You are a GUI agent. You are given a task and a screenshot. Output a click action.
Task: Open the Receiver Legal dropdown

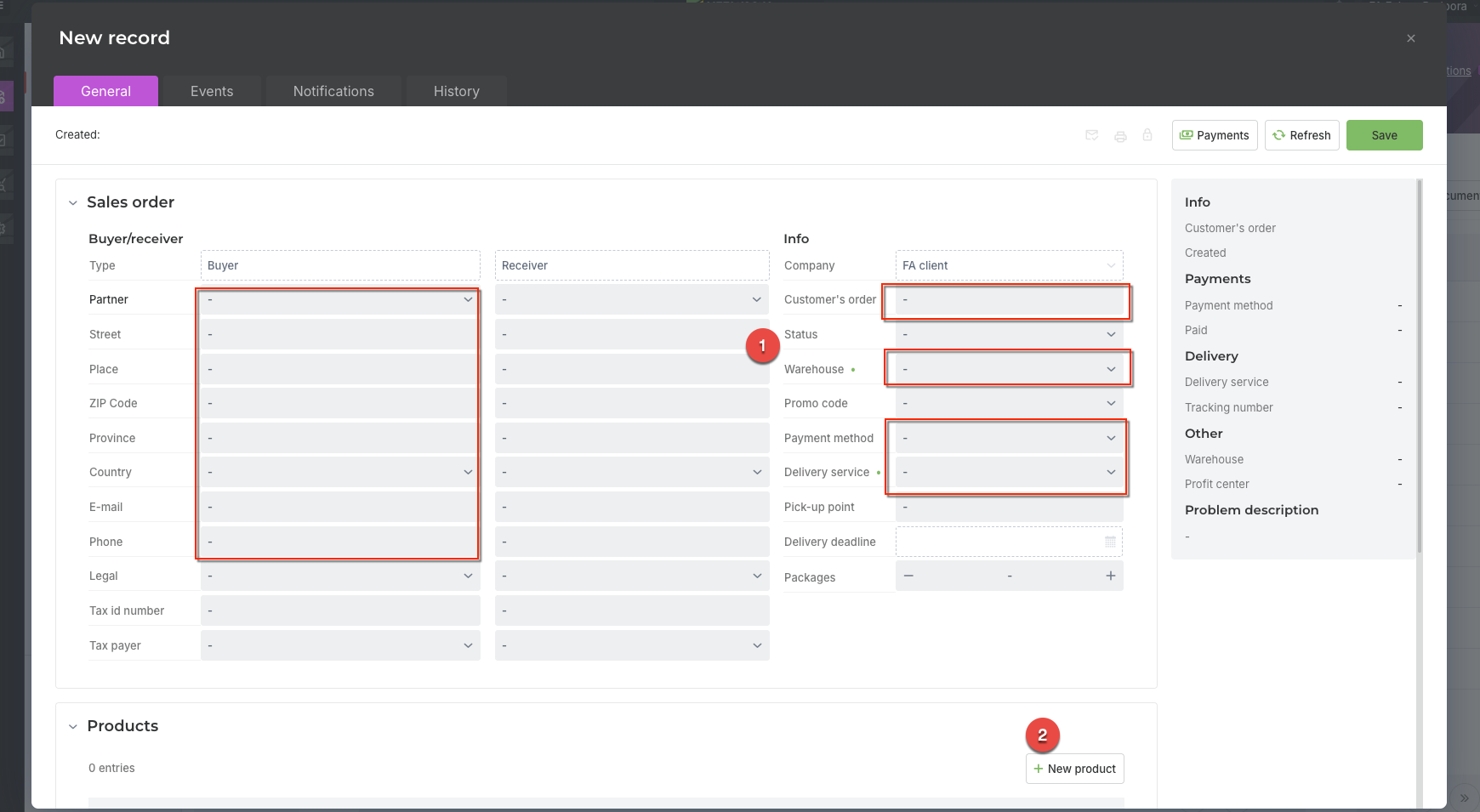632,576
